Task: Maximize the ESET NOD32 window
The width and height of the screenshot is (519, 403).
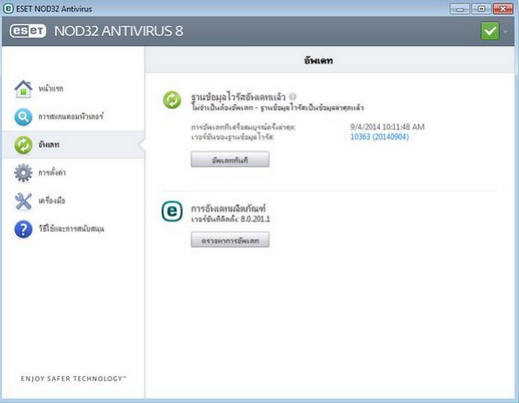Action: (481, 9)
